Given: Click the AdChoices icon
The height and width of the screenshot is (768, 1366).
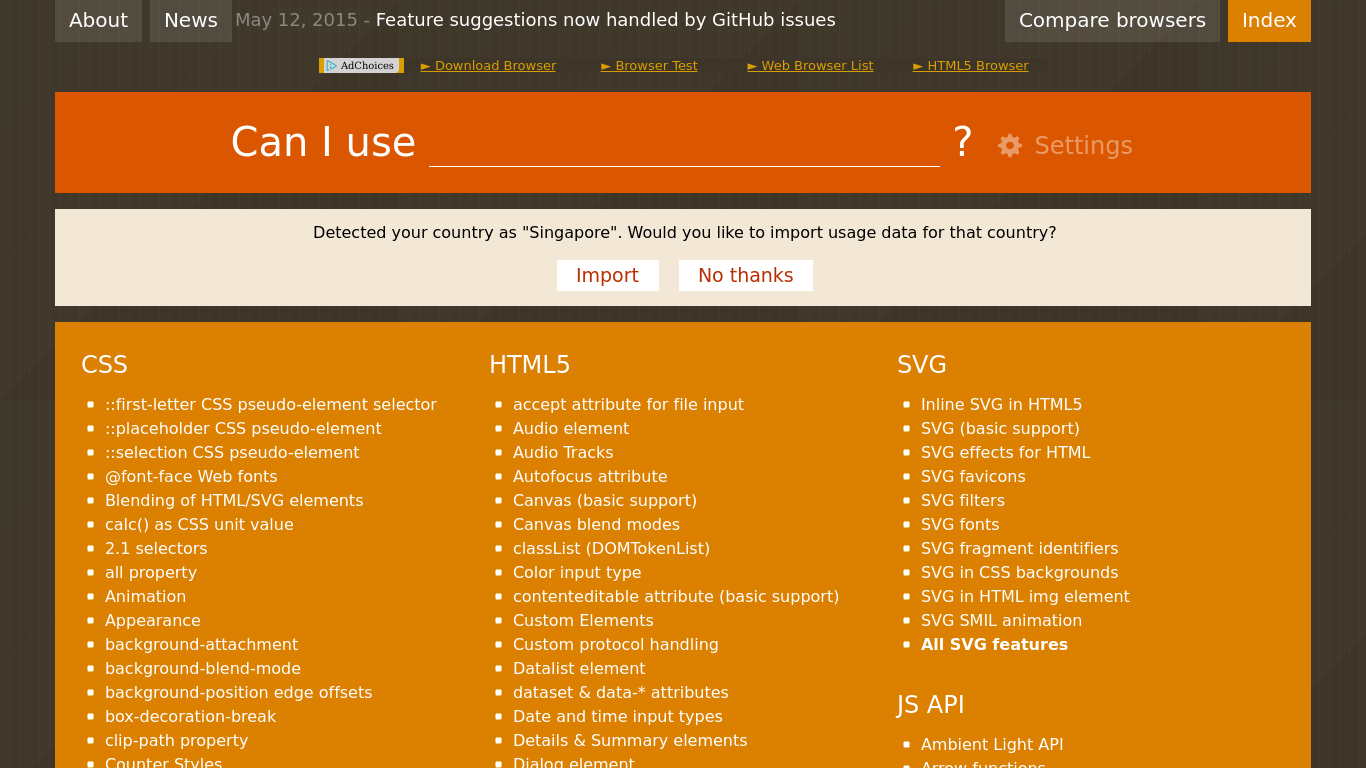Looking at the screenshot, I should click(x=331, y=65).
